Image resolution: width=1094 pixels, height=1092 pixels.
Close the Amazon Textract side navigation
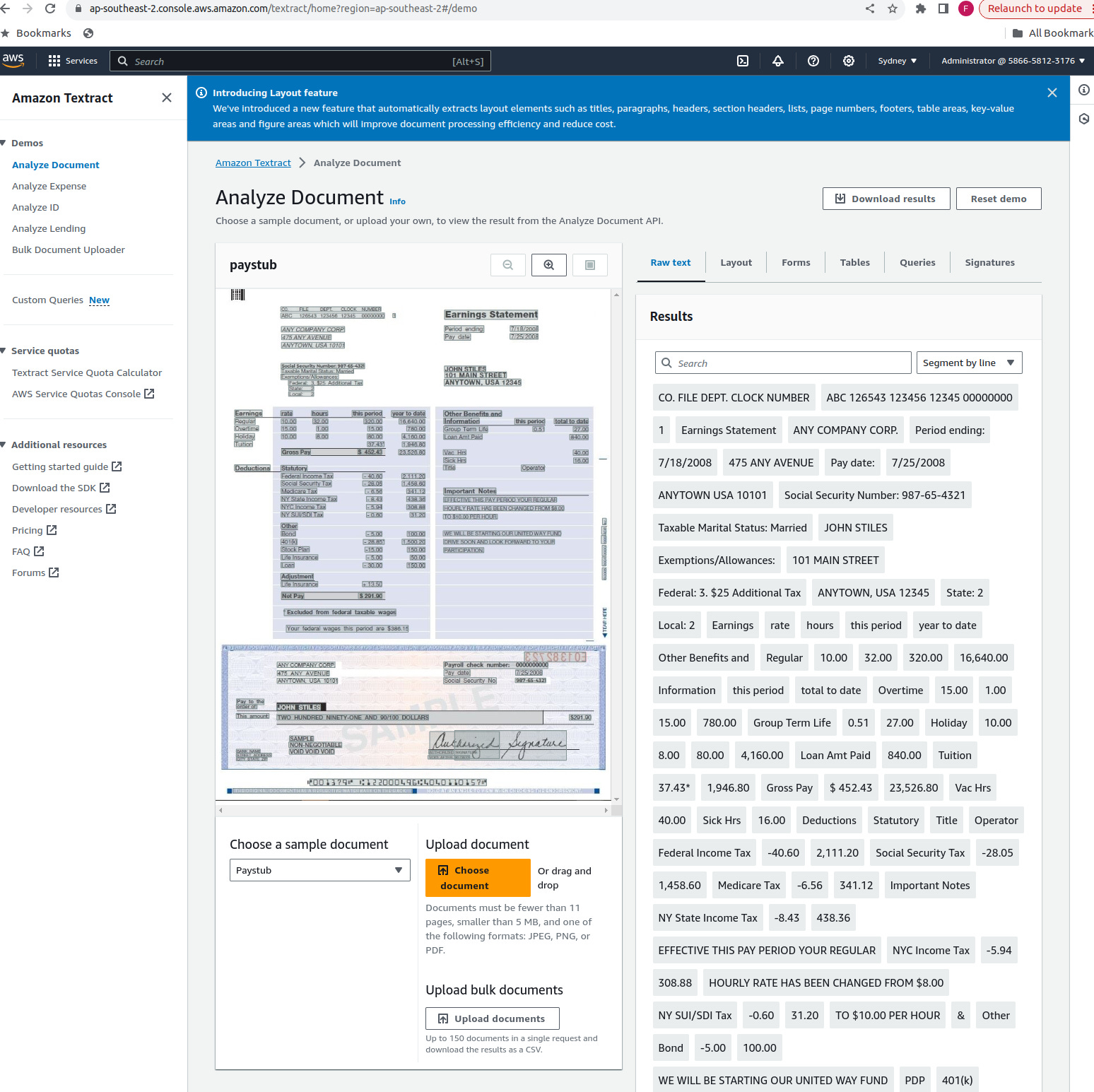(x=167, y=98)
